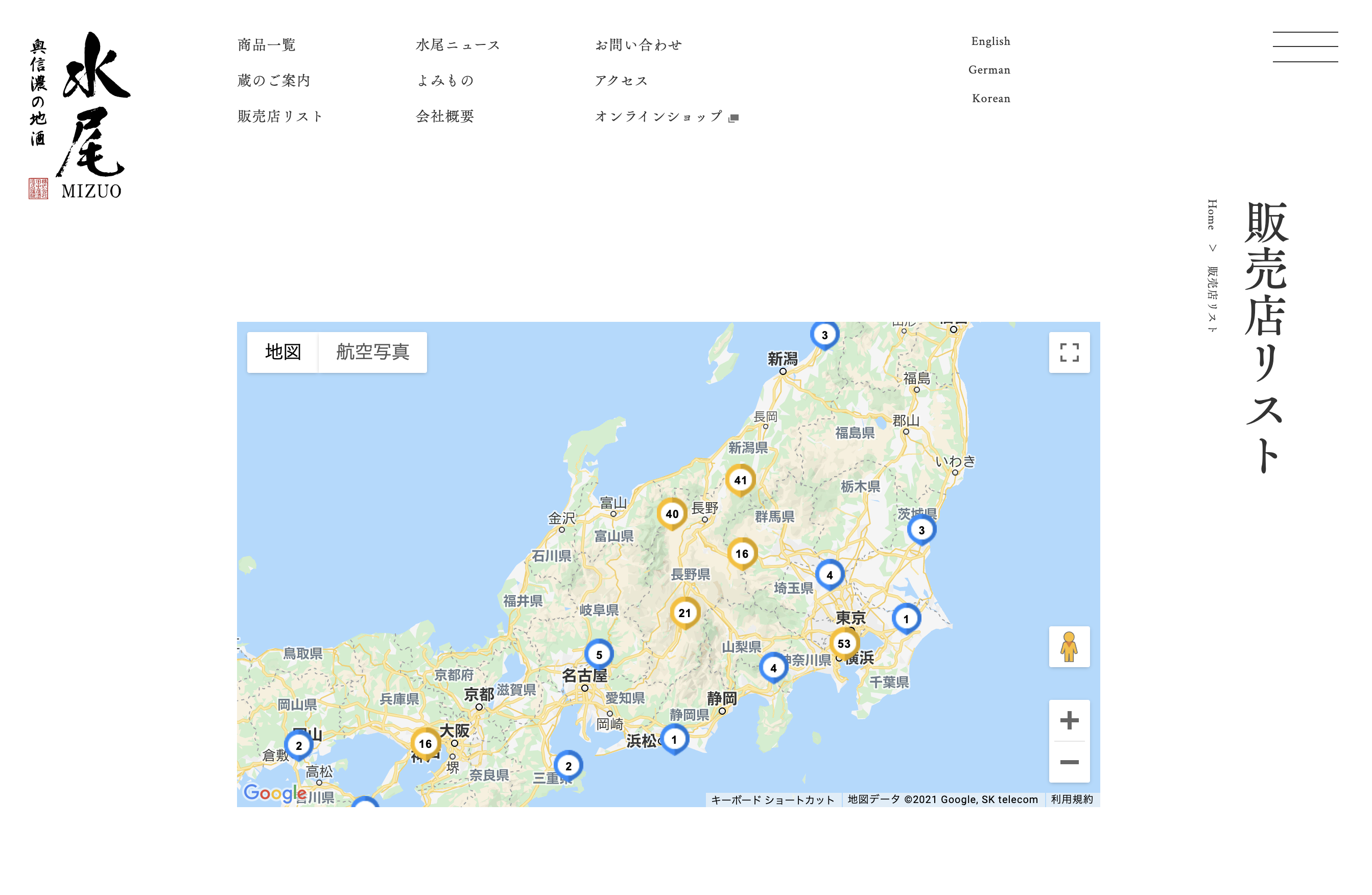The width and height of the screenshot is (1372, 895).
Task: Toggle fullscreen map view
Action: [x=1069, y=352]
